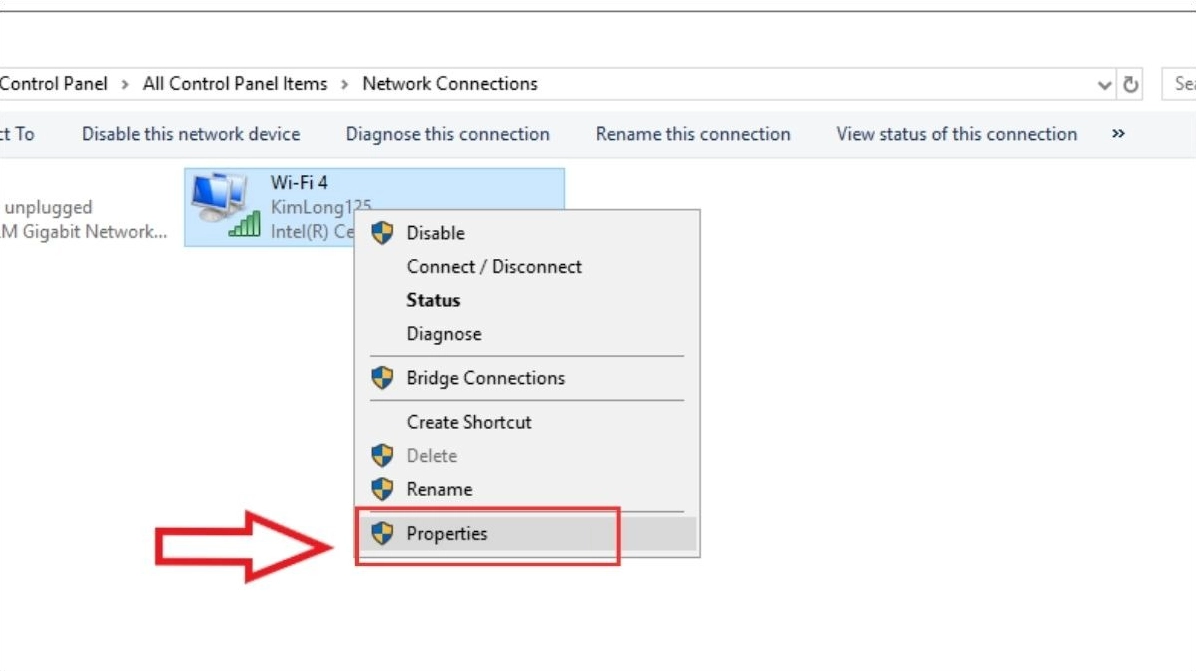Viewport: 1196px width, 671px height.
Task: Select Status in the context menu
Action: tap(433, 300)
